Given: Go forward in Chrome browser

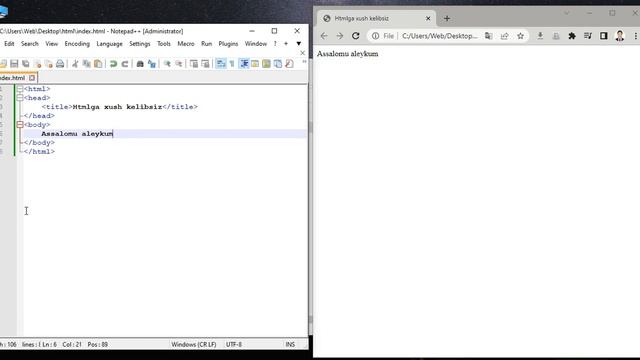Looking at the screenshot, I should [x=340, y=36].
